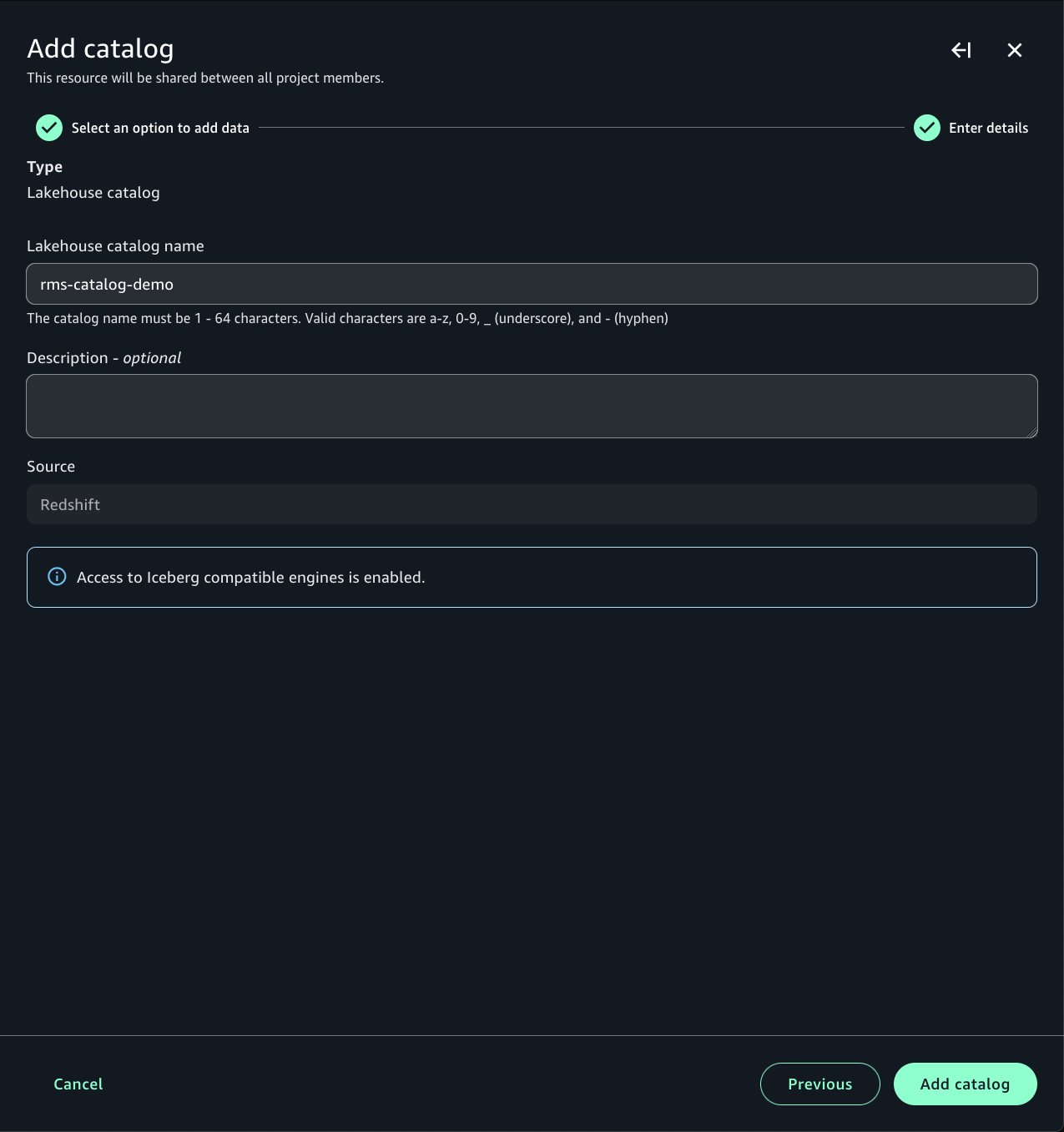Focus the Description optional text area
1064x1132 pixels.
pos(532,406)
